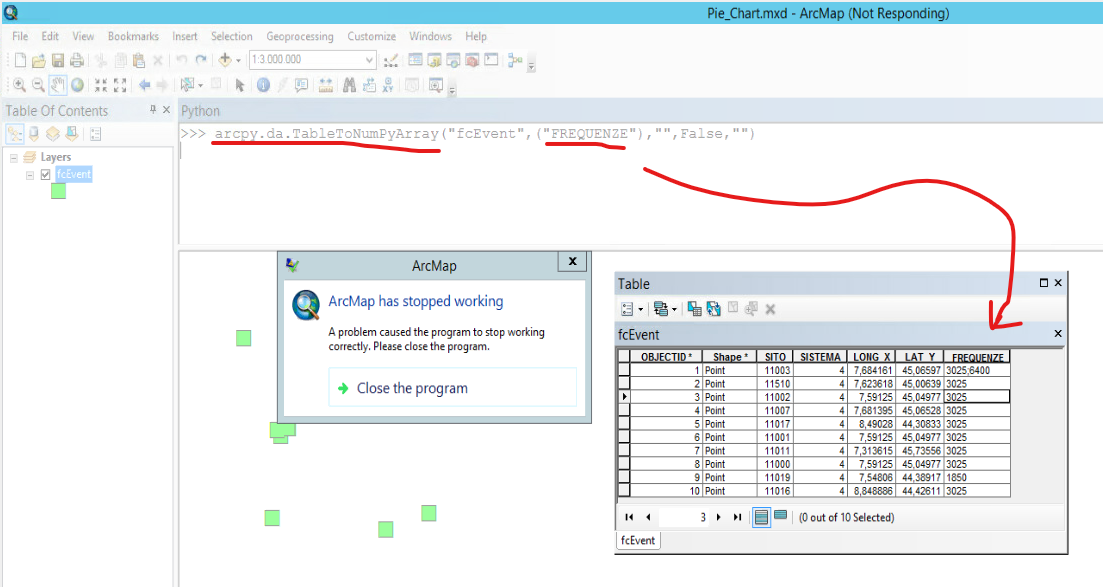Click List By Visibility icon

coord(53,134)
